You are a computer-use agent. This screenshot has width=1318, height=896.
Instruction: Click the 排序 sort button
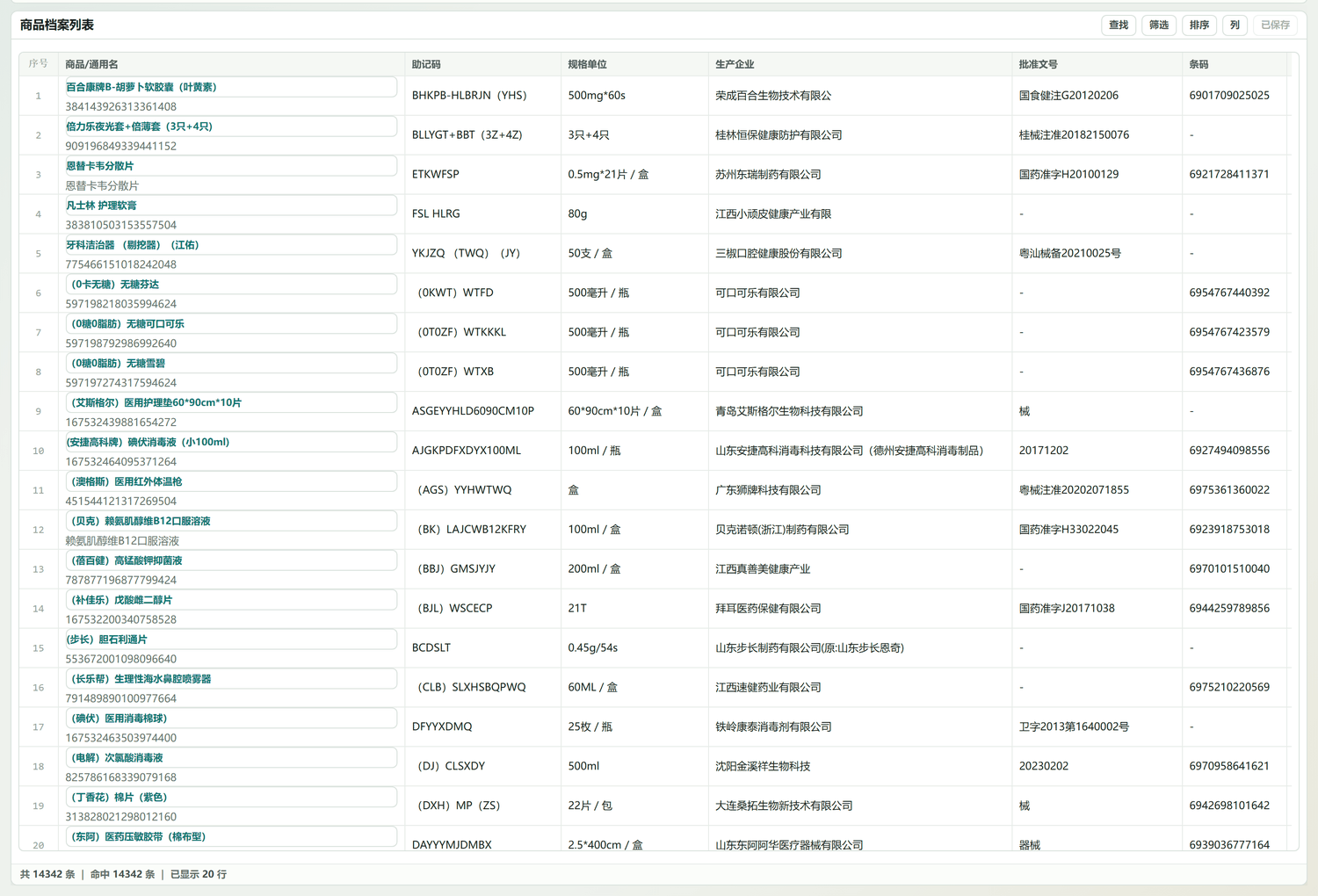point(1199,25)
